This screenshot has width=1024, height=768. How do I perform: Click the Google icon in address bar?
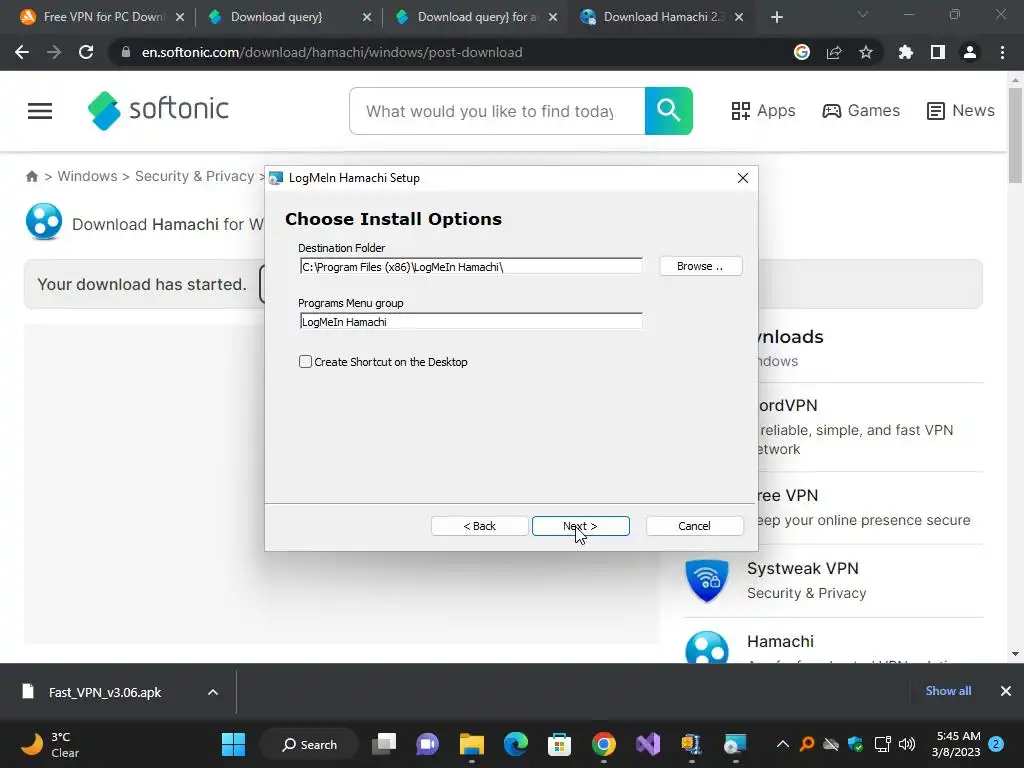point(802,52)
